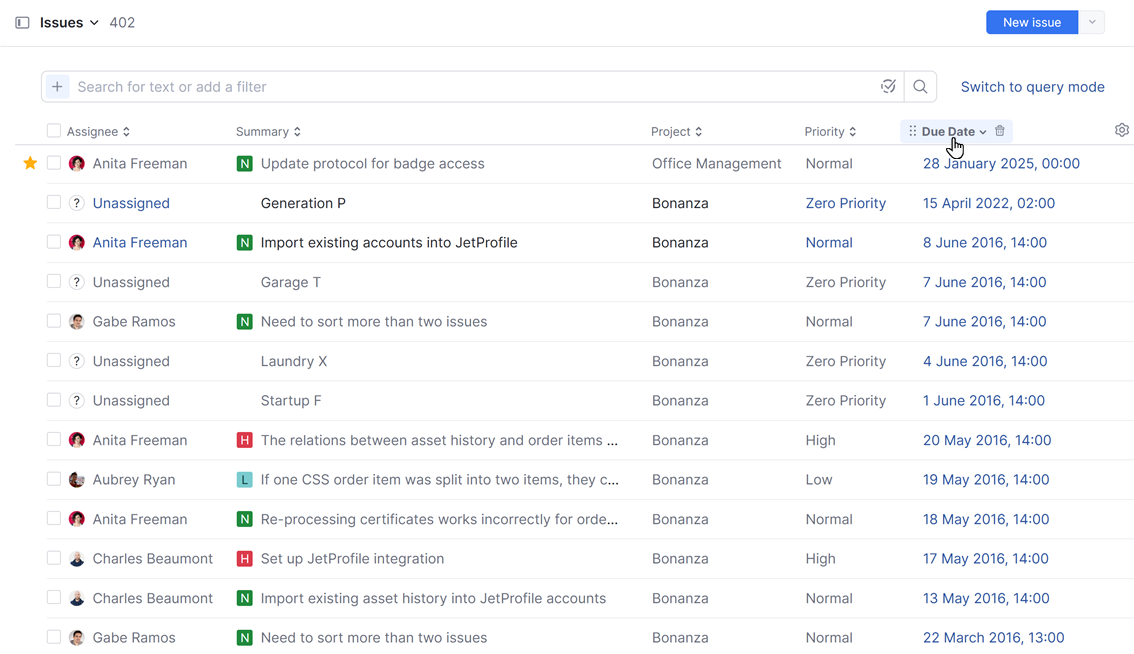Screen dimensions: 1134x654
Task: Click the search or add filter field
Action: (473, 87)
